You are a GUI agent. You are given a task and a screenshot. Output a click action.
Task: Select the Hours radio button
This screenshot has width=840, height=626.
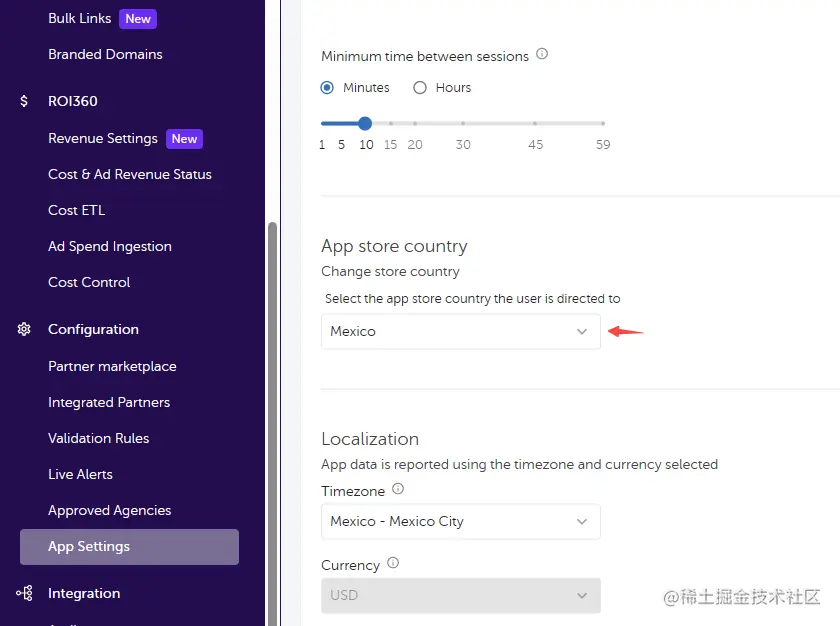420,87
